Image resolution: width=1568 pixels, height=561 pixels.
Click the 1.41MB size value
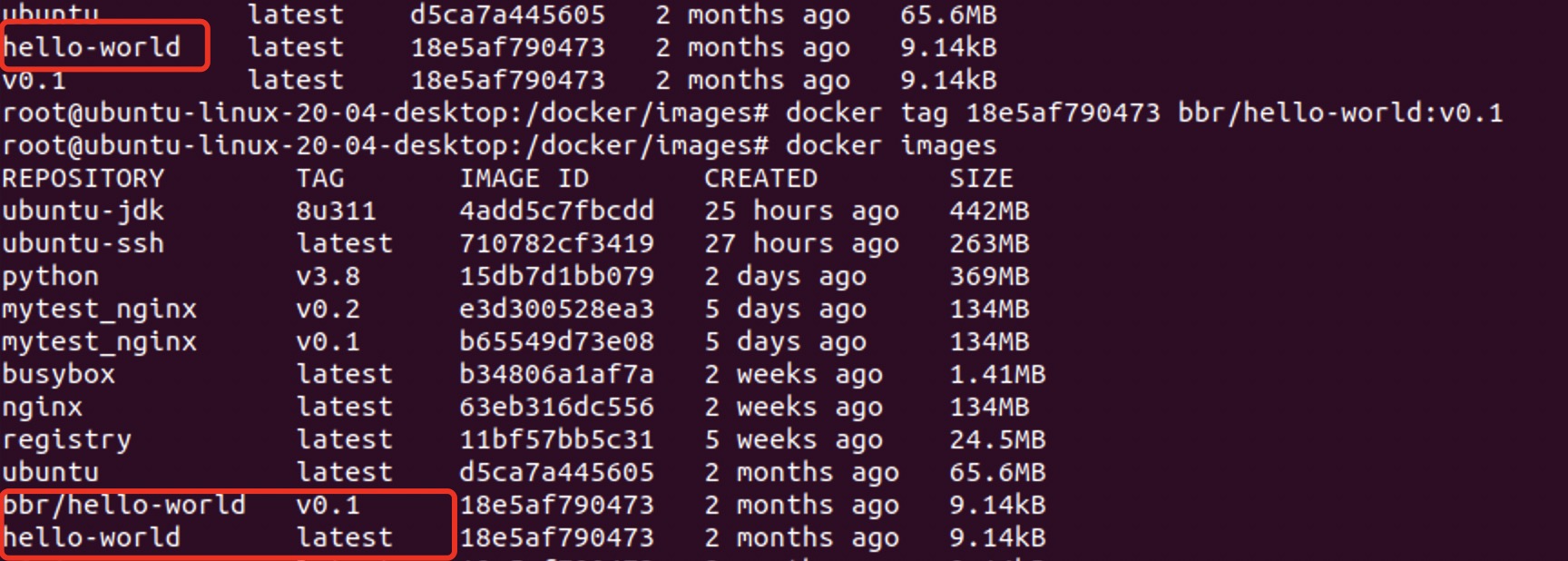pos(997,375)
